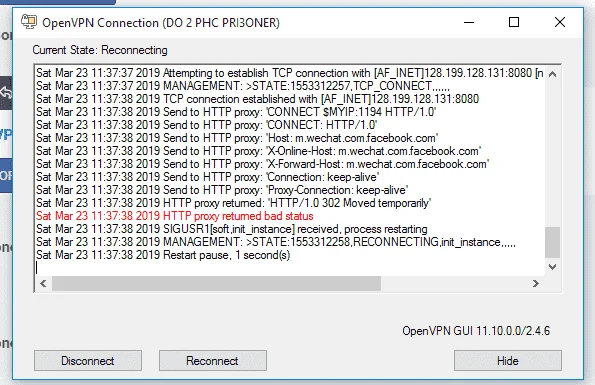This screenshot has height=385, width=595.
Task: Click the log scroll right arrow
Action: pyautogui.click(x=535, y=283)
